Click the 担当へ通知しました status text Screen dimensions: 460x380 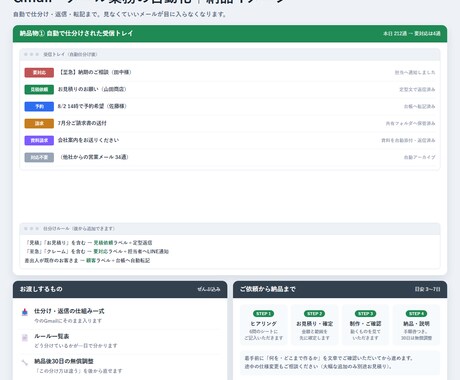coord(415,72)
